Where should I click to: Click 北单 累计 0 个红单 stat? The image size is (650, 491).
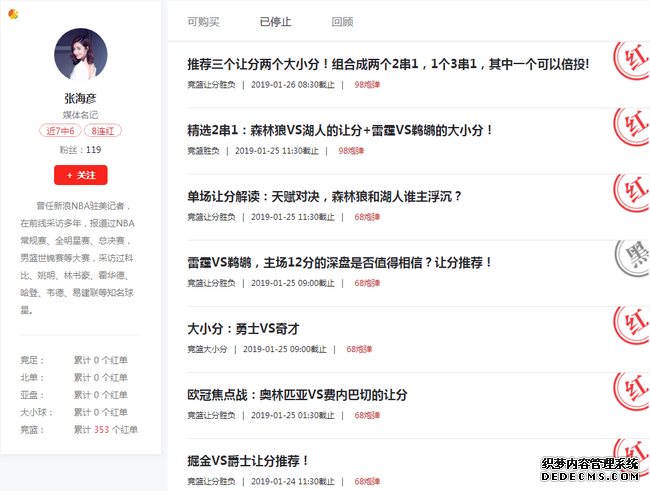click(74, 377)
